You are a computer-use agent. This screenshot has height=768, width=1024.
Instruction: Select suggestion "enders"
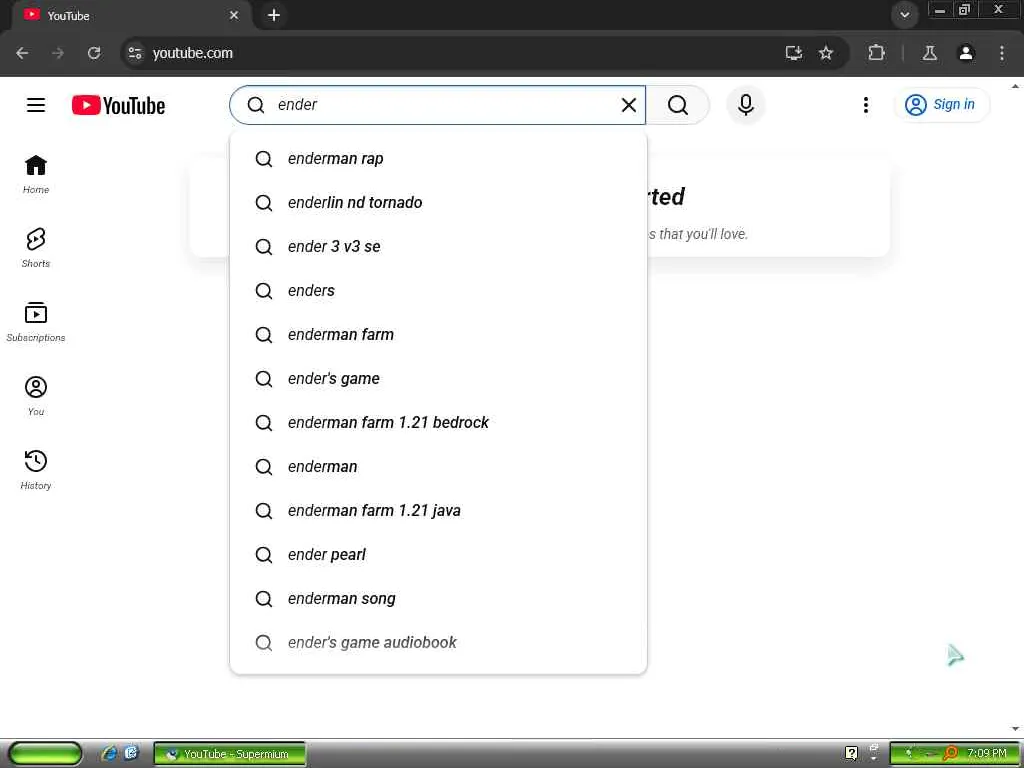[x=438, y=291]
